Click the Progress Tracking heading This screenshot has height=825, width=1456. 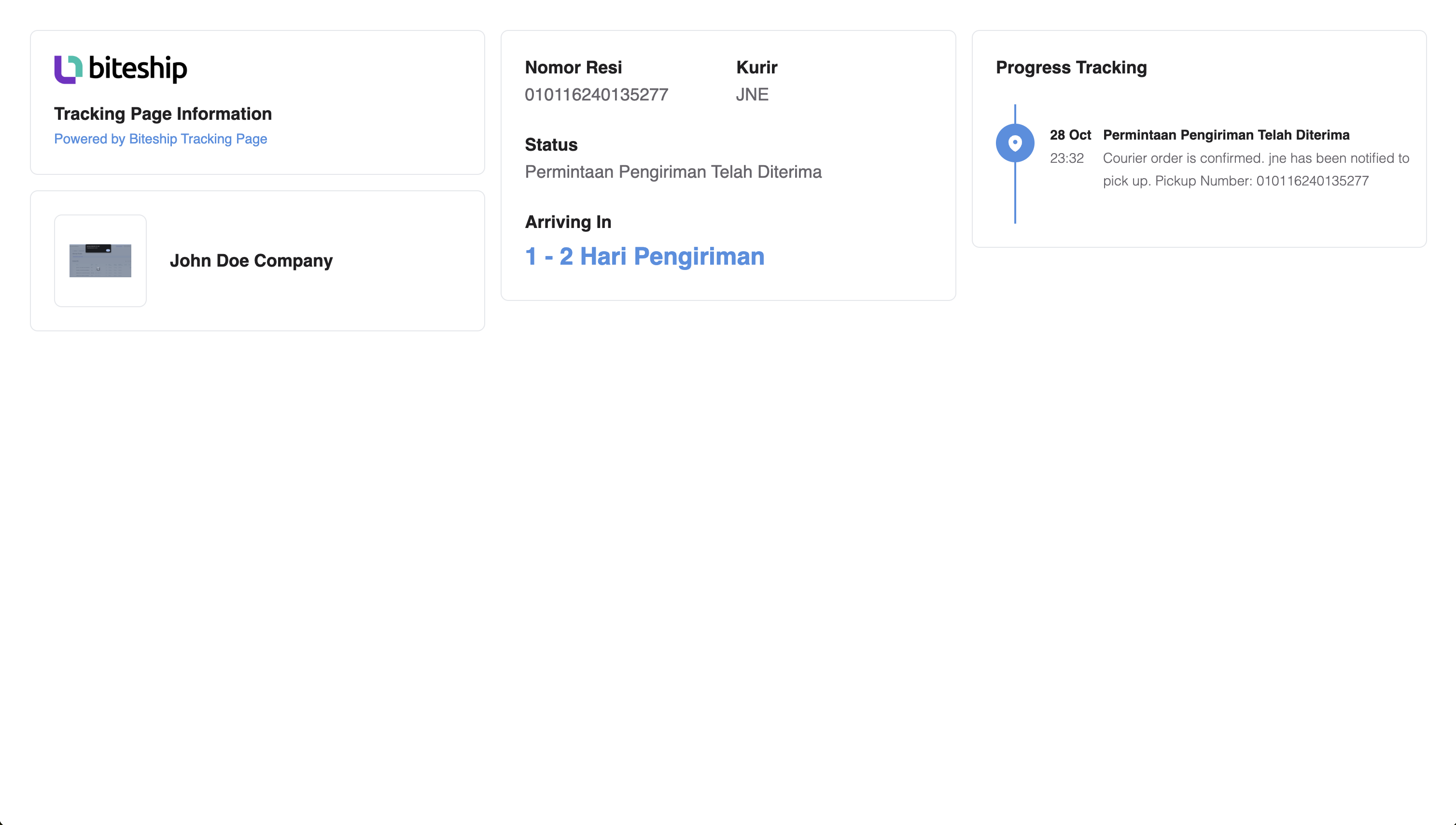tap(1071, 68)
